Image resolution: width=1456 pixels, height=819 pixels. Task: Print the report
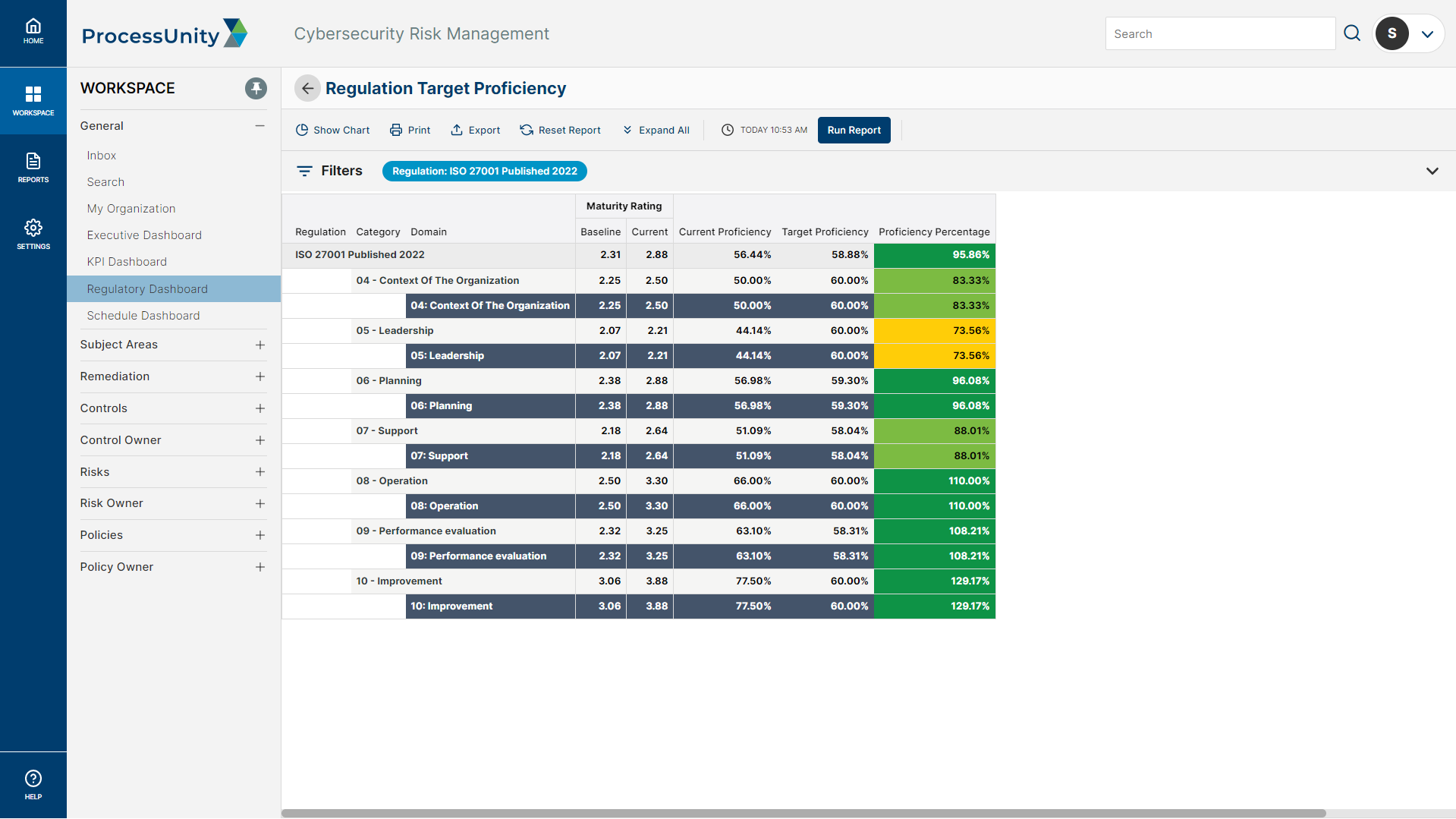(x=410, y=130)
